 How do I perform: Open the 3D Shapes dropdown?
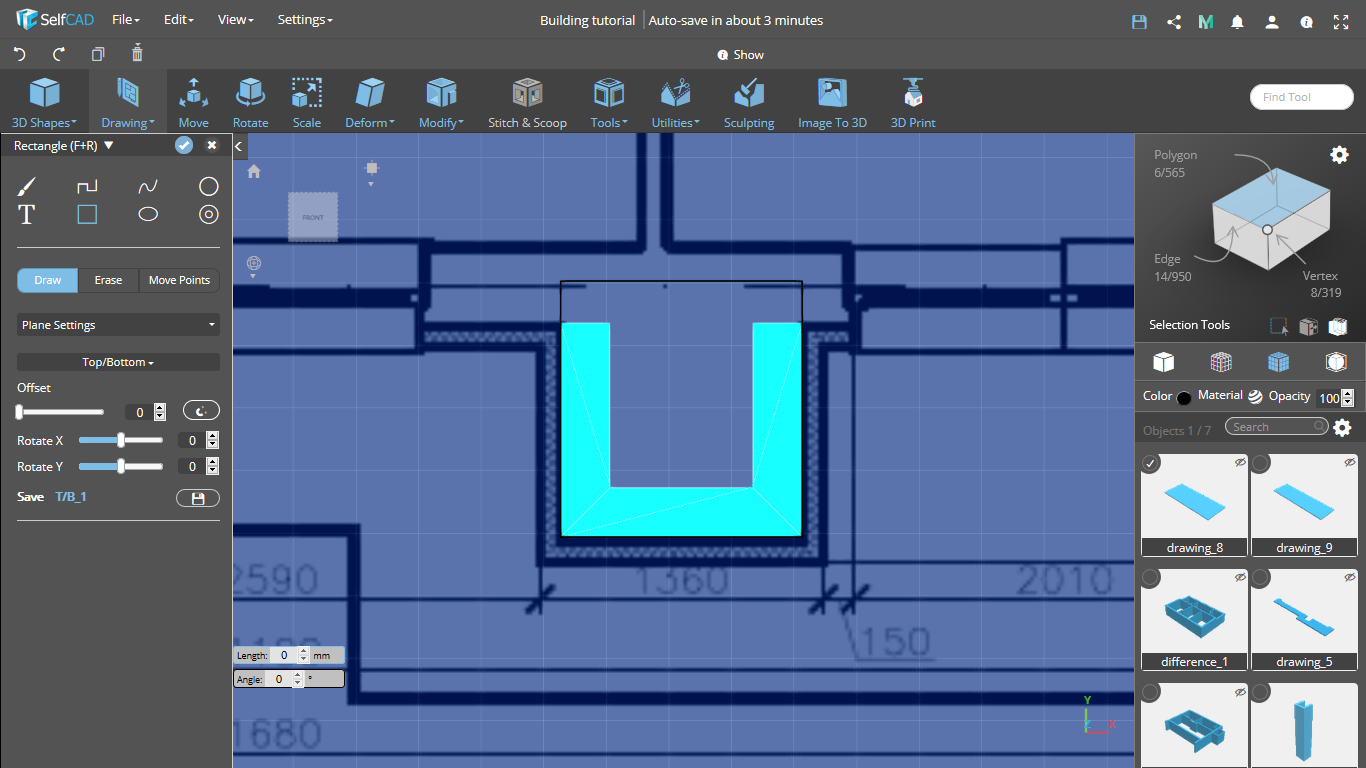[44, 103]
